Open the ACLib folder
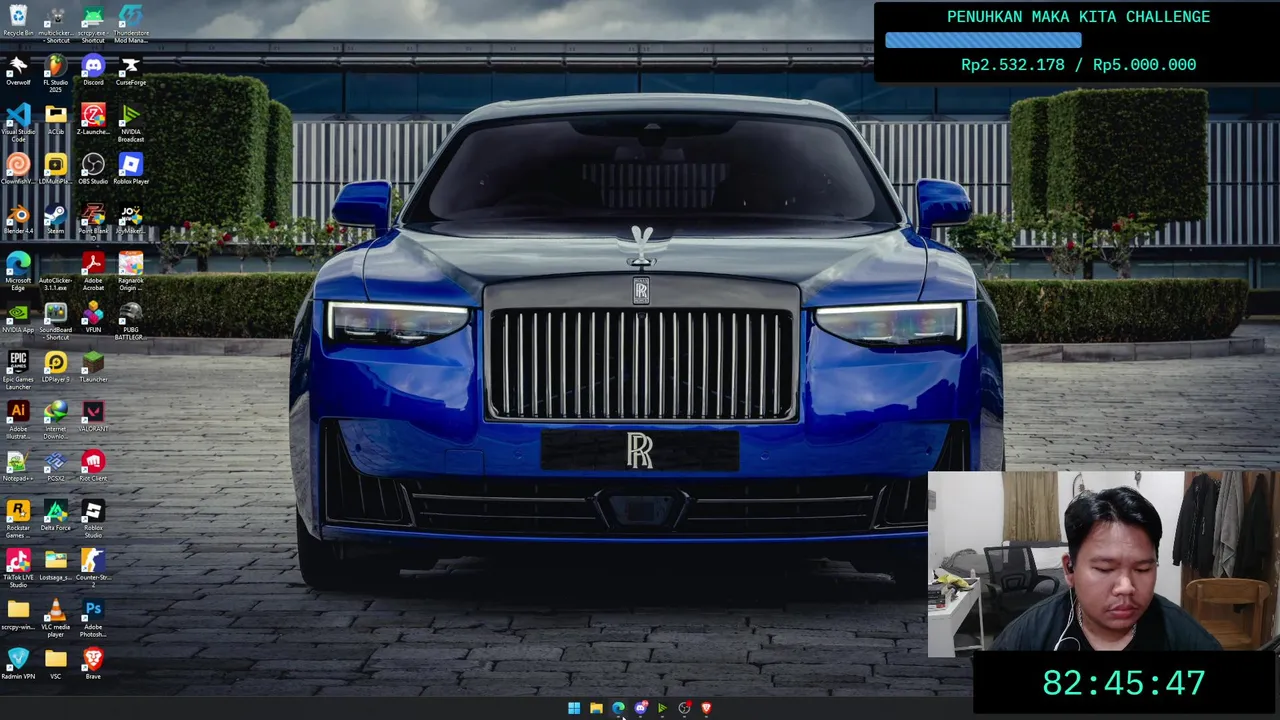 [x=55, y=120]
